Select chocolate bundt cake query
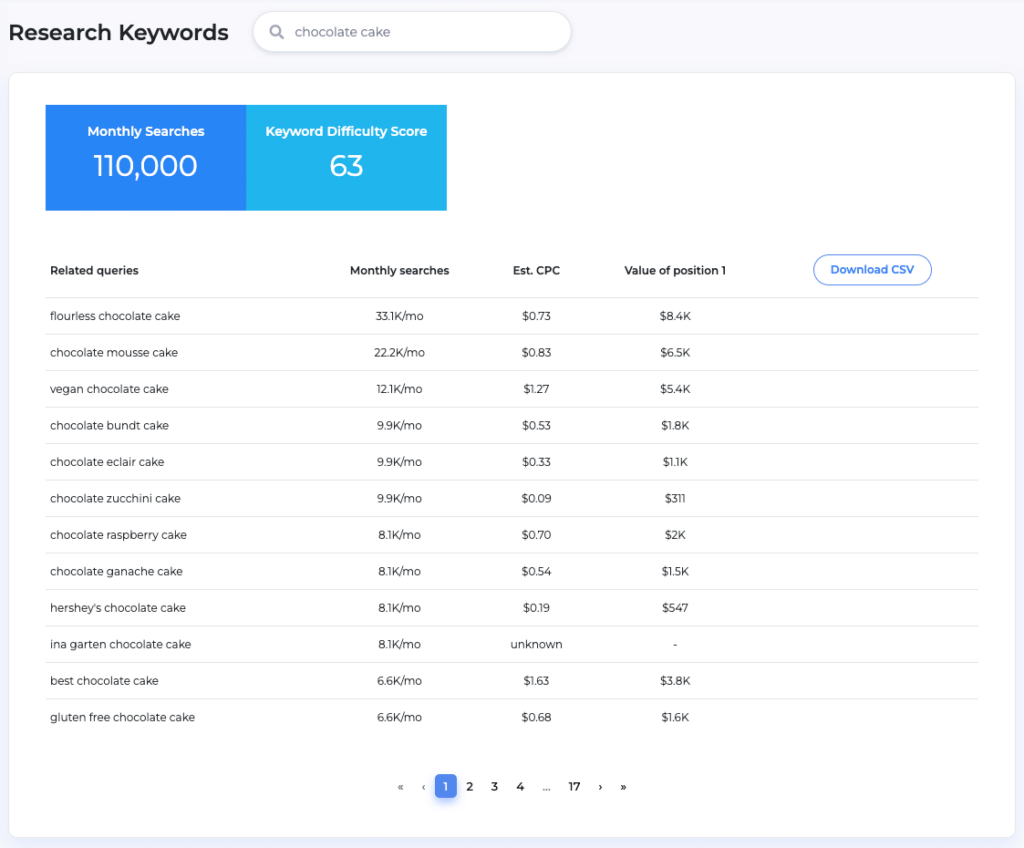Viewport: 1024px width, 848px height. [109, 426]
